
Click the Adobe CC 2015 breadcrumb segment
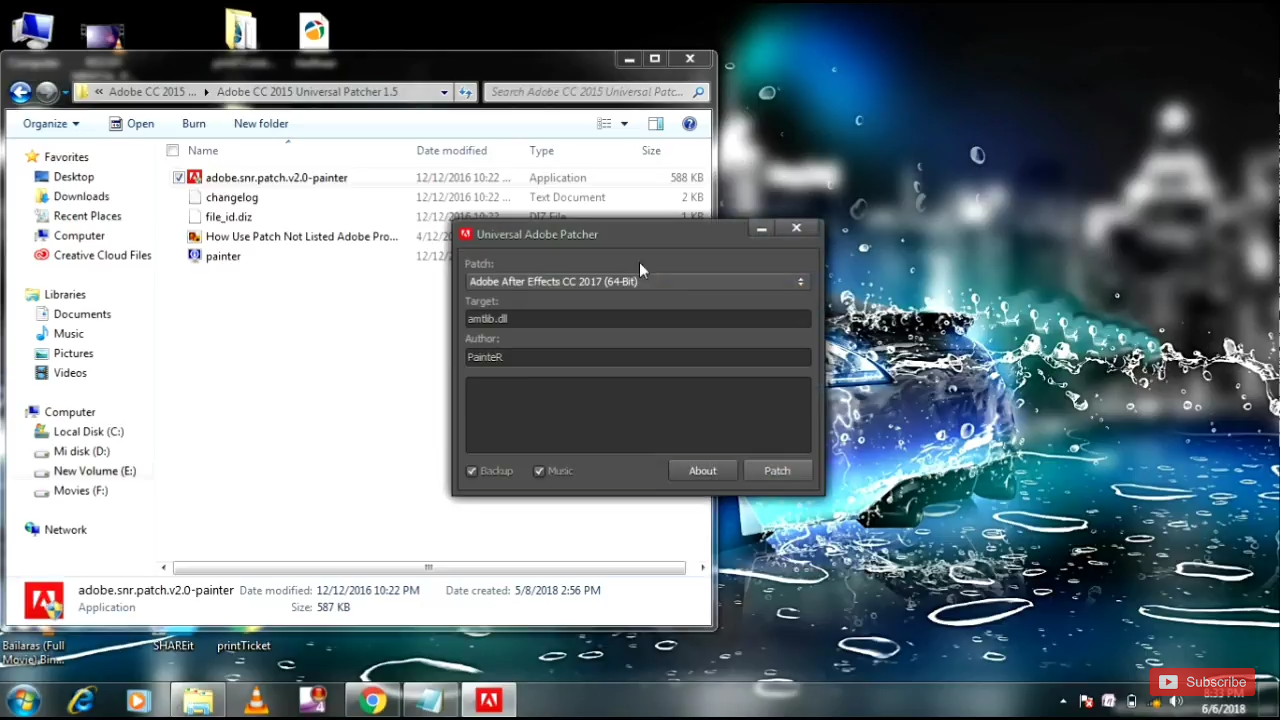pyautogui.click(x=153, y=92)
